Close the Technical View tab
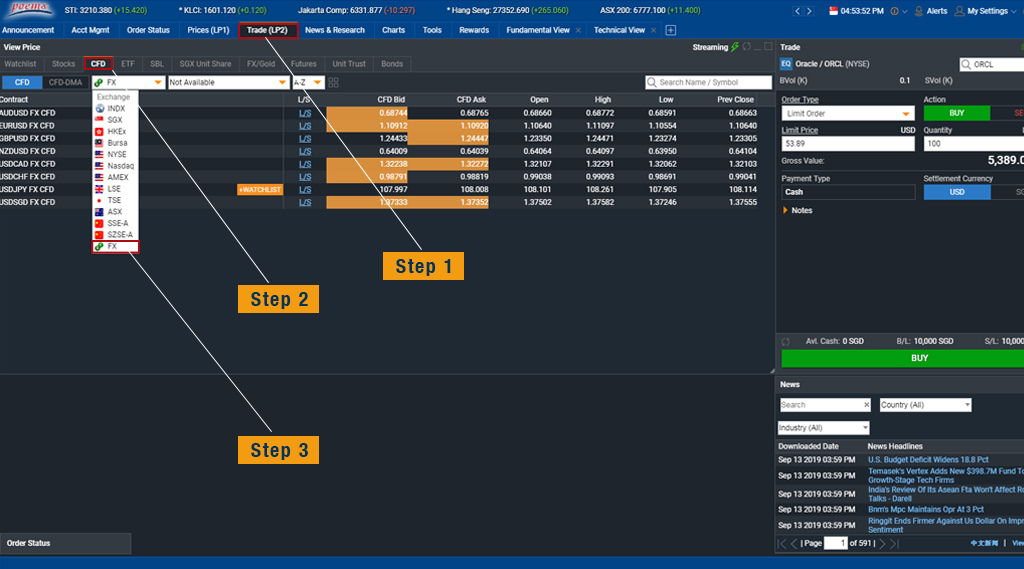Viewport: 1024px width, 569px height. (653, 30)
